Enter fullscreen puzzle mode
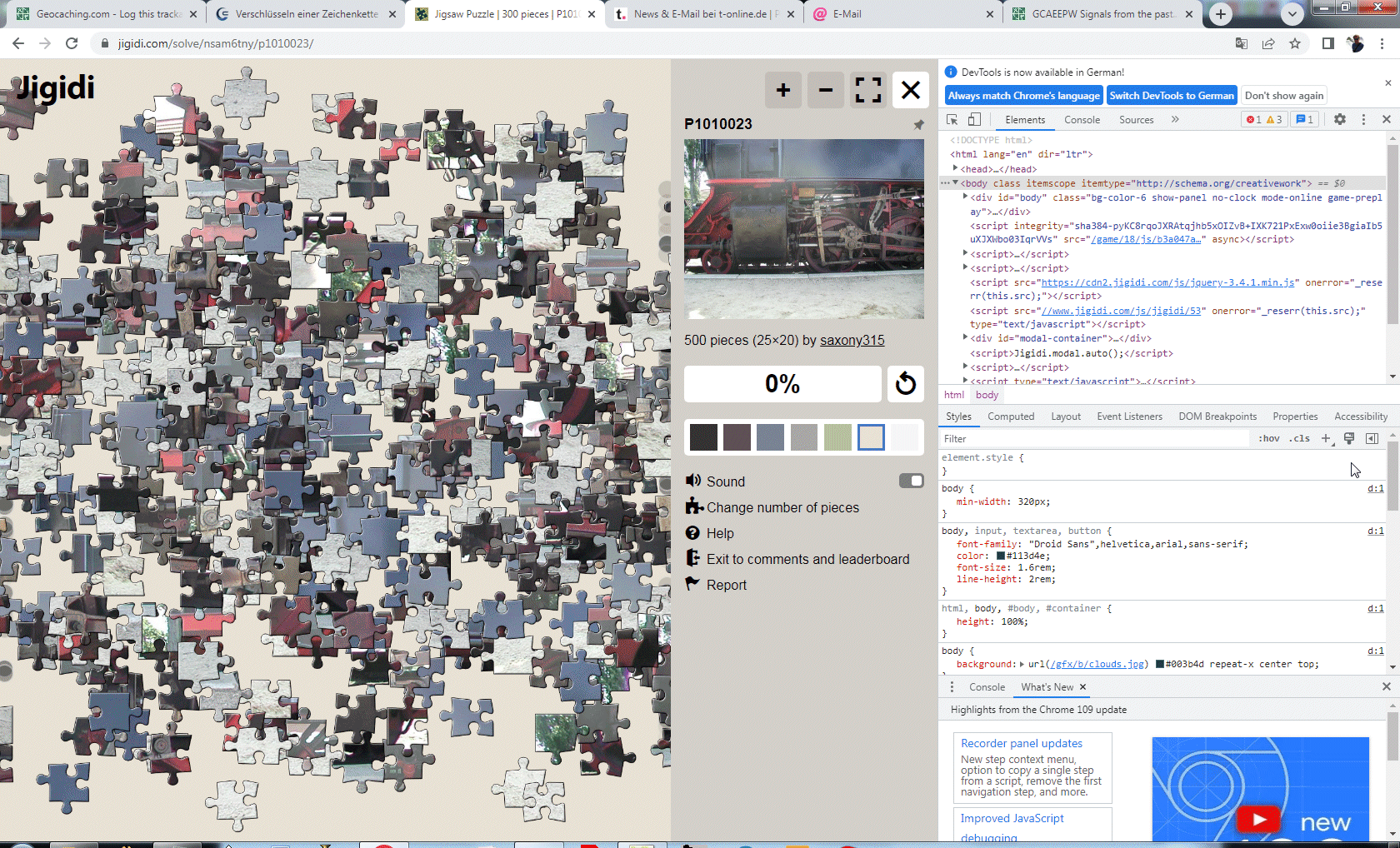The width and height of the screenshot is (1400, 848). click(868, 90)
